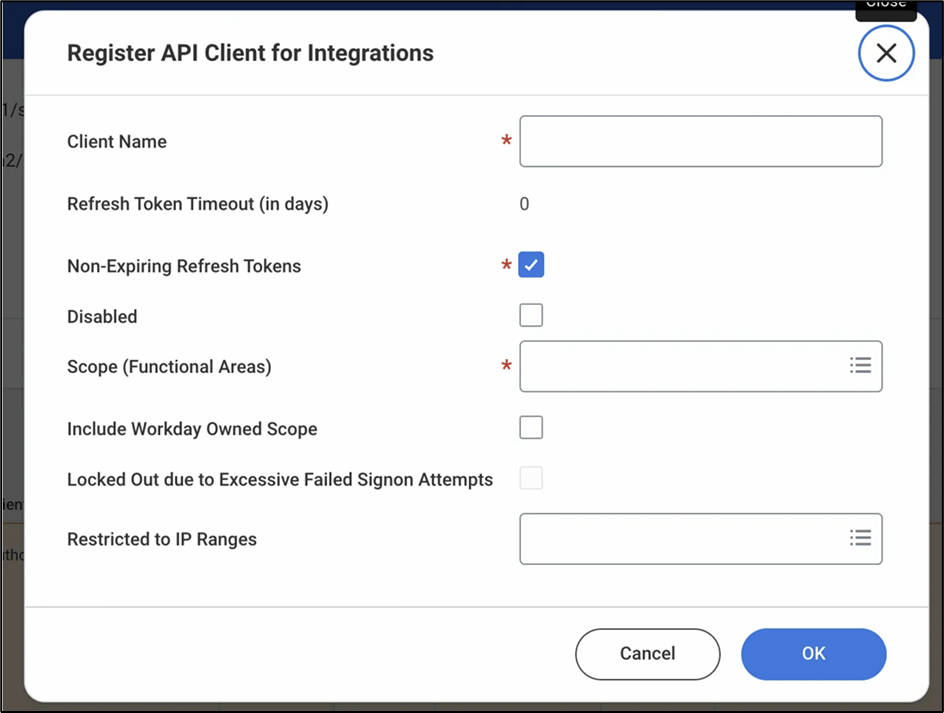Check the Disabled checkbox
944x713 pixels.
(531, 316)
